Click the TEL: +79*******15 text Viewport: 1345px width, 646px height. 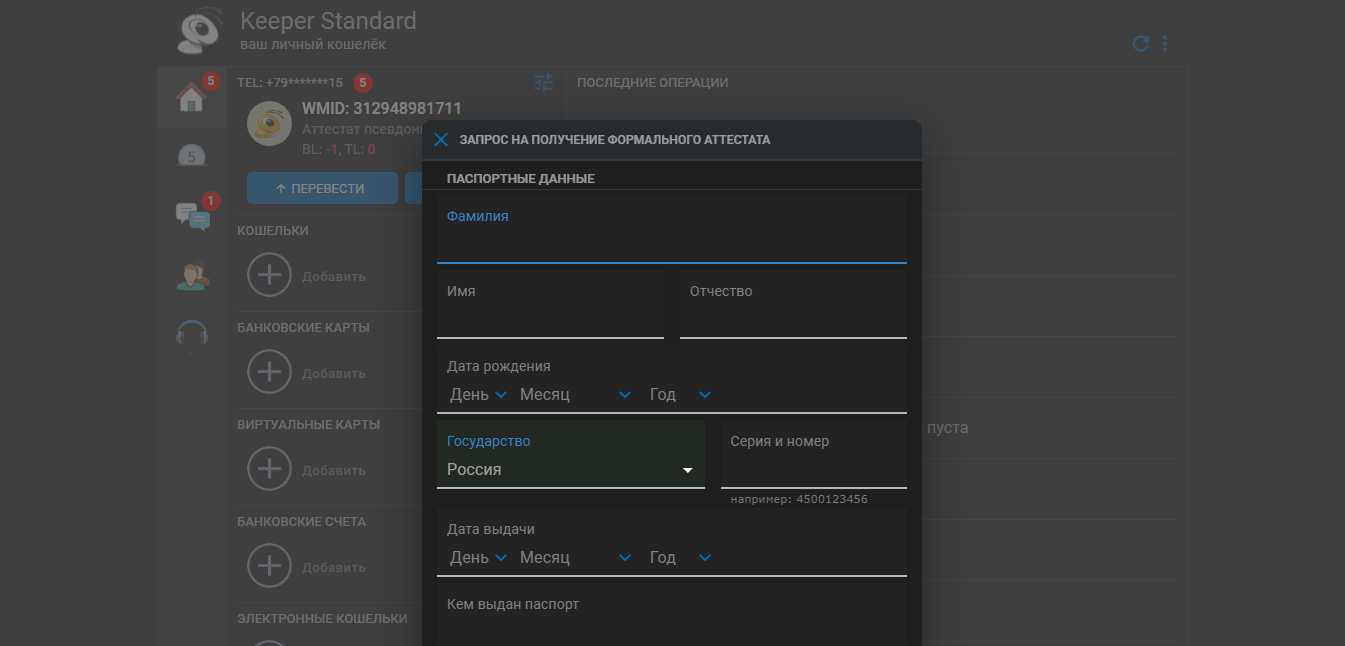click(290, 83)
